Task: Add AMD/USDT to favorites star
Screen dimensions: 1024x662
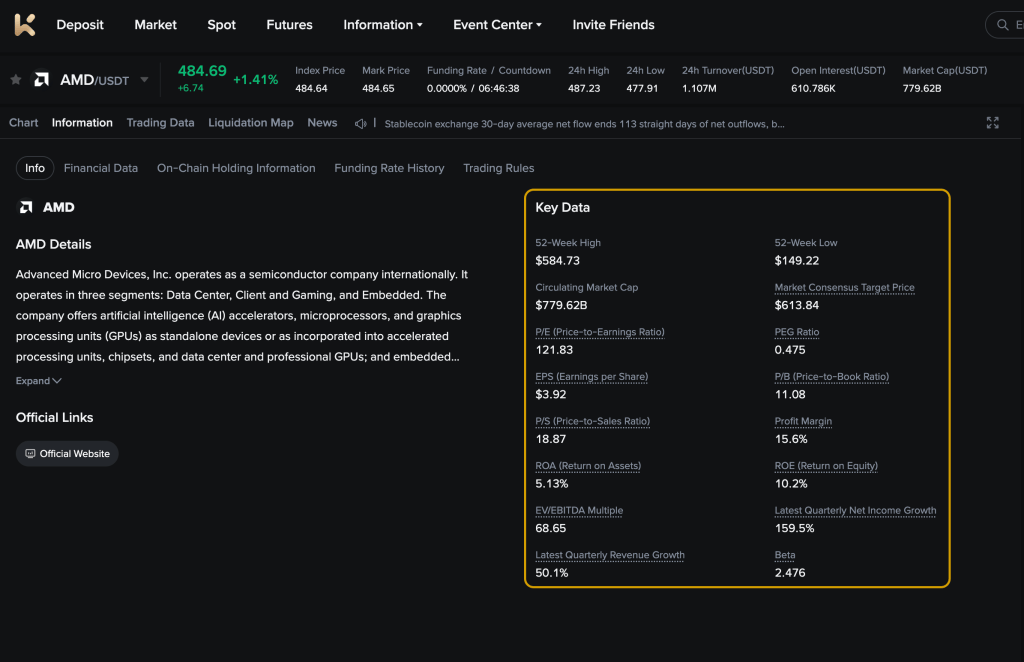Action: tap(16, 80)
